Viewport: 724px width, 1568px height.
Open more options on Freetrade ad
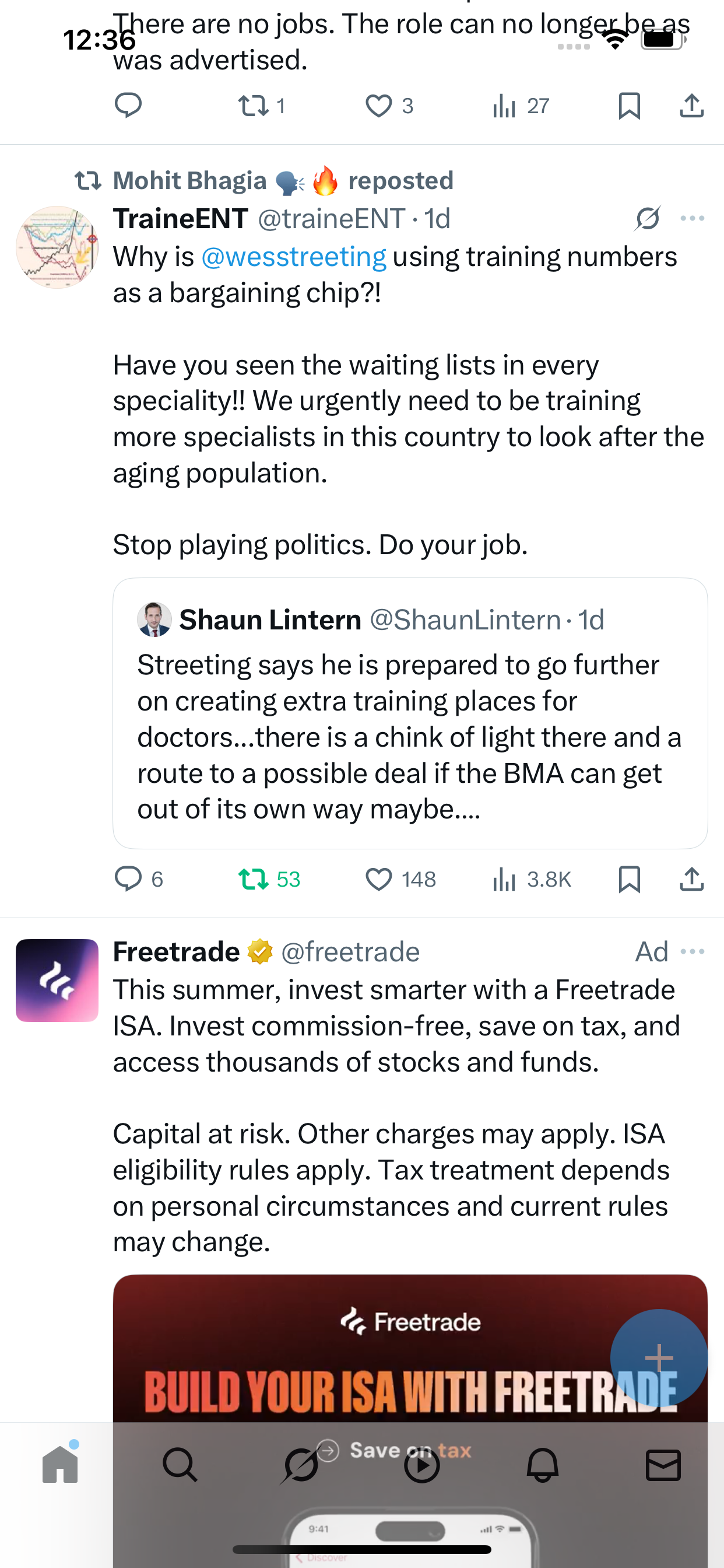click(x=693, y=951)
